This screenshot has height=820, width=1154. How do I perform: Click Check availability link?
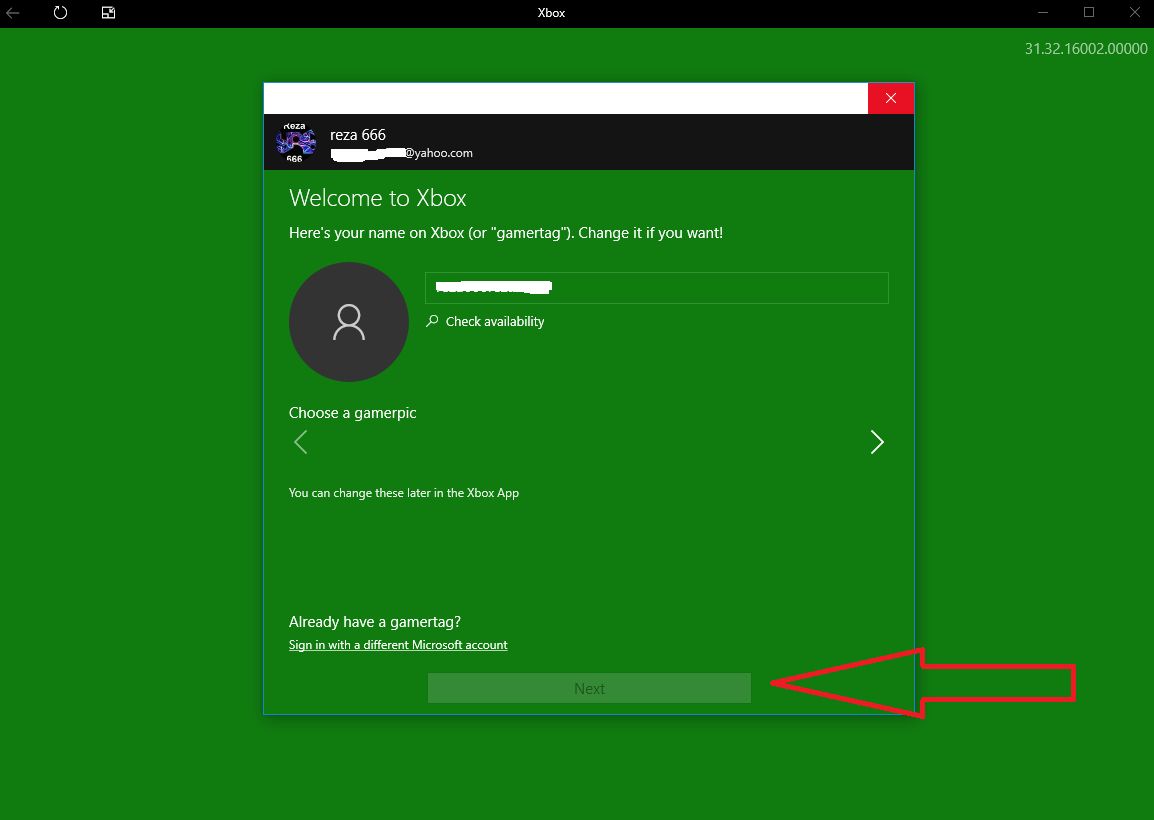(495, 322)
